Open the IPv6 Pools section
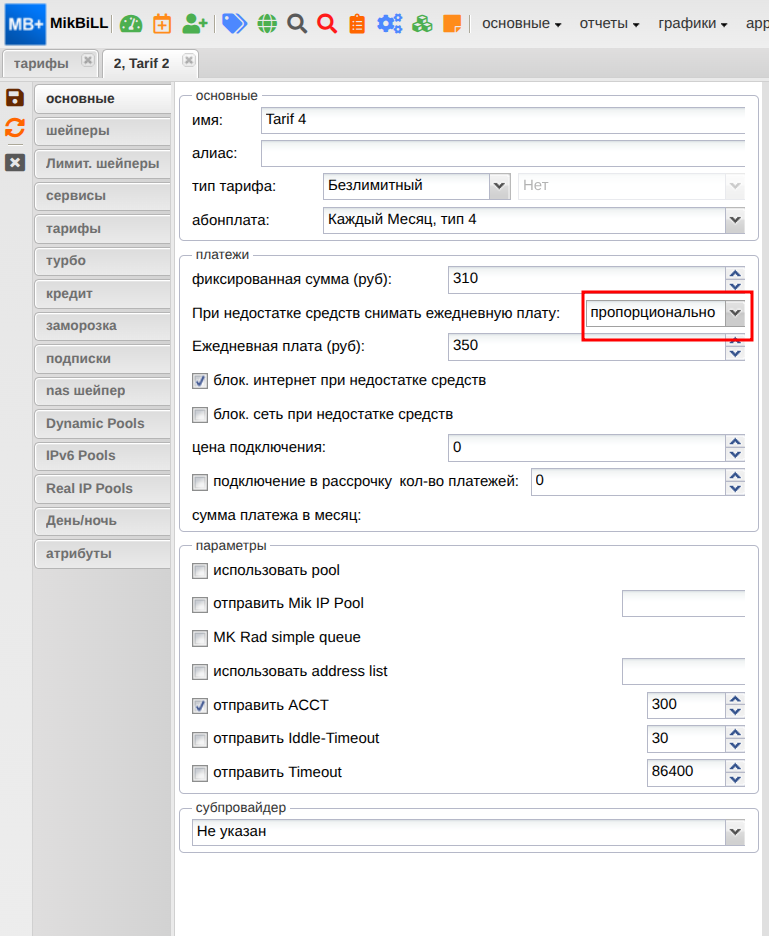Screen dimensions: 769x936 (102, 456)
